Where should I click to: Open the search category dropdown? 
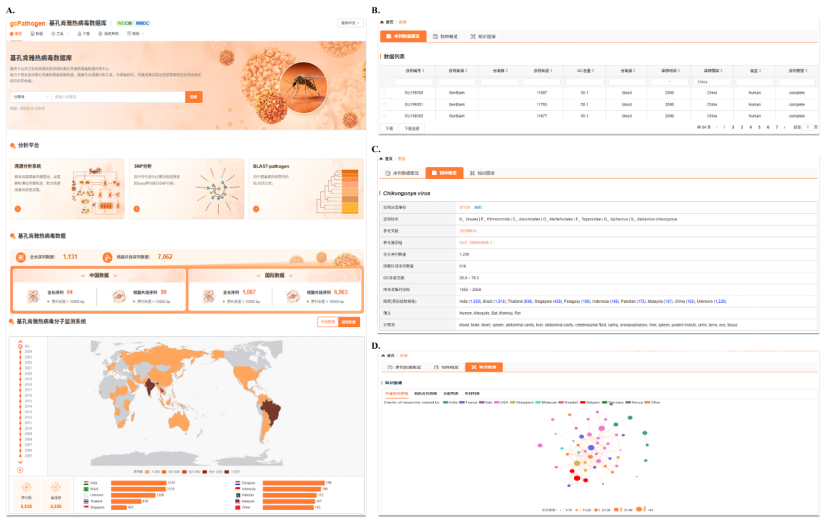click(28, 97)
